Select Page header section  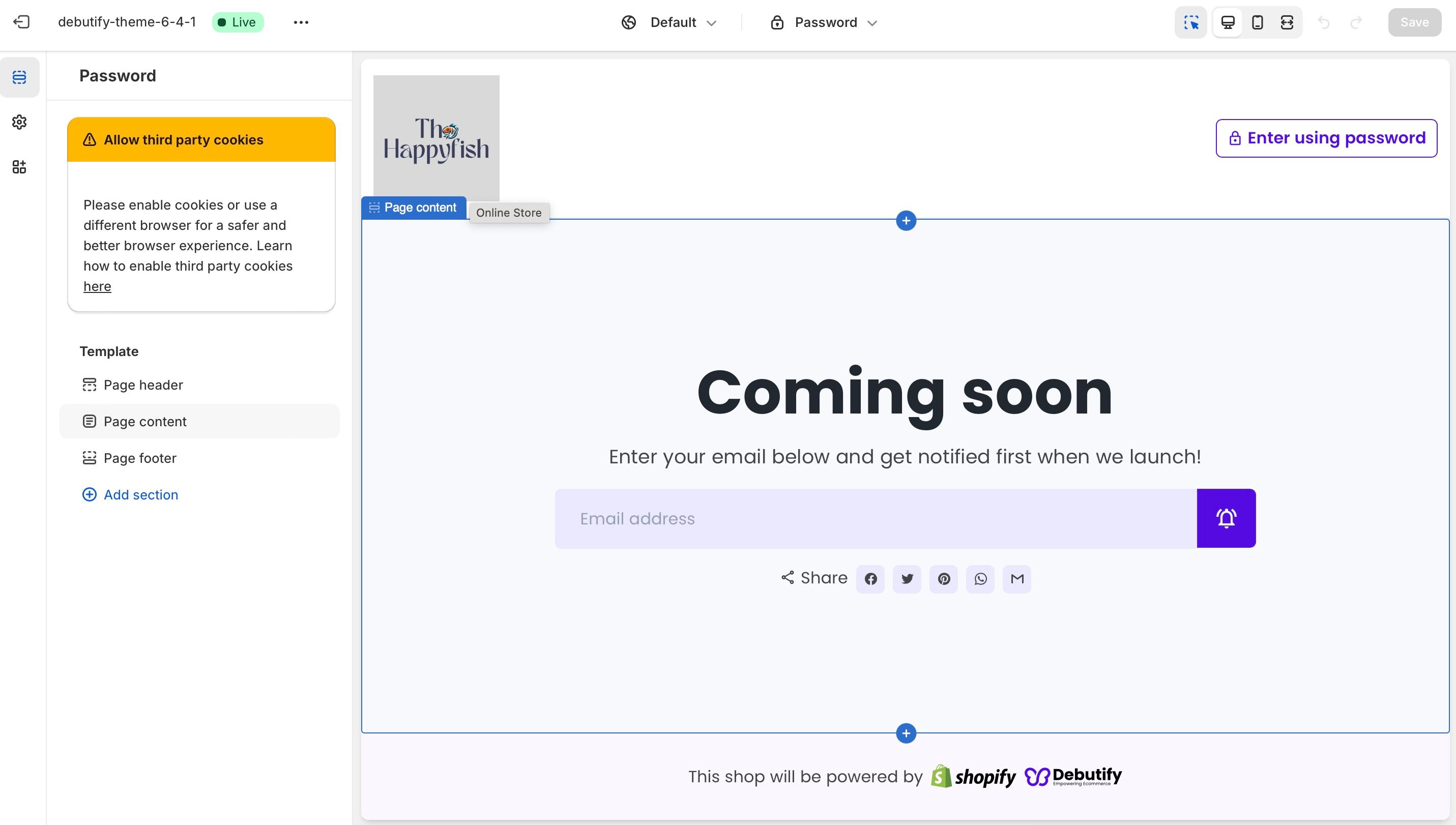point(143,385)
